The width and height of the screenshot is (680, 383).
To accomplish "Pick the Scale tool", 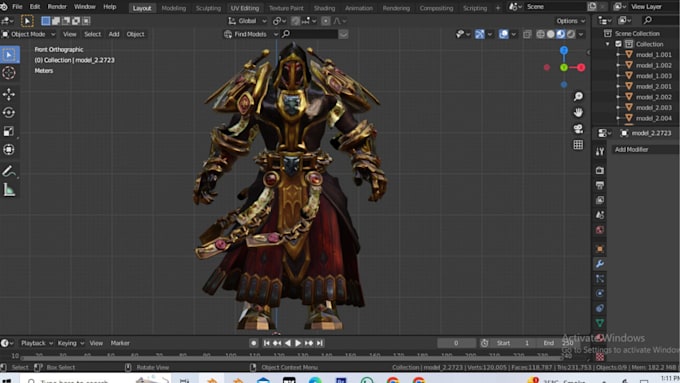I will tap(9, 131).
